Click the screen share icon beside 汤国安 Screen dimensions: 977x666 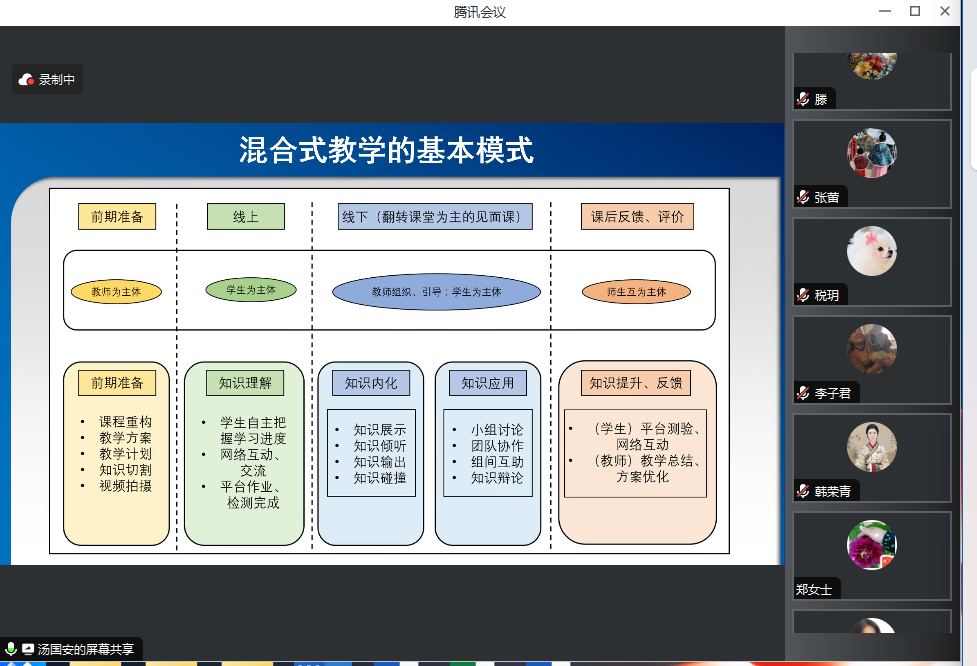click(x=28, y=649)
